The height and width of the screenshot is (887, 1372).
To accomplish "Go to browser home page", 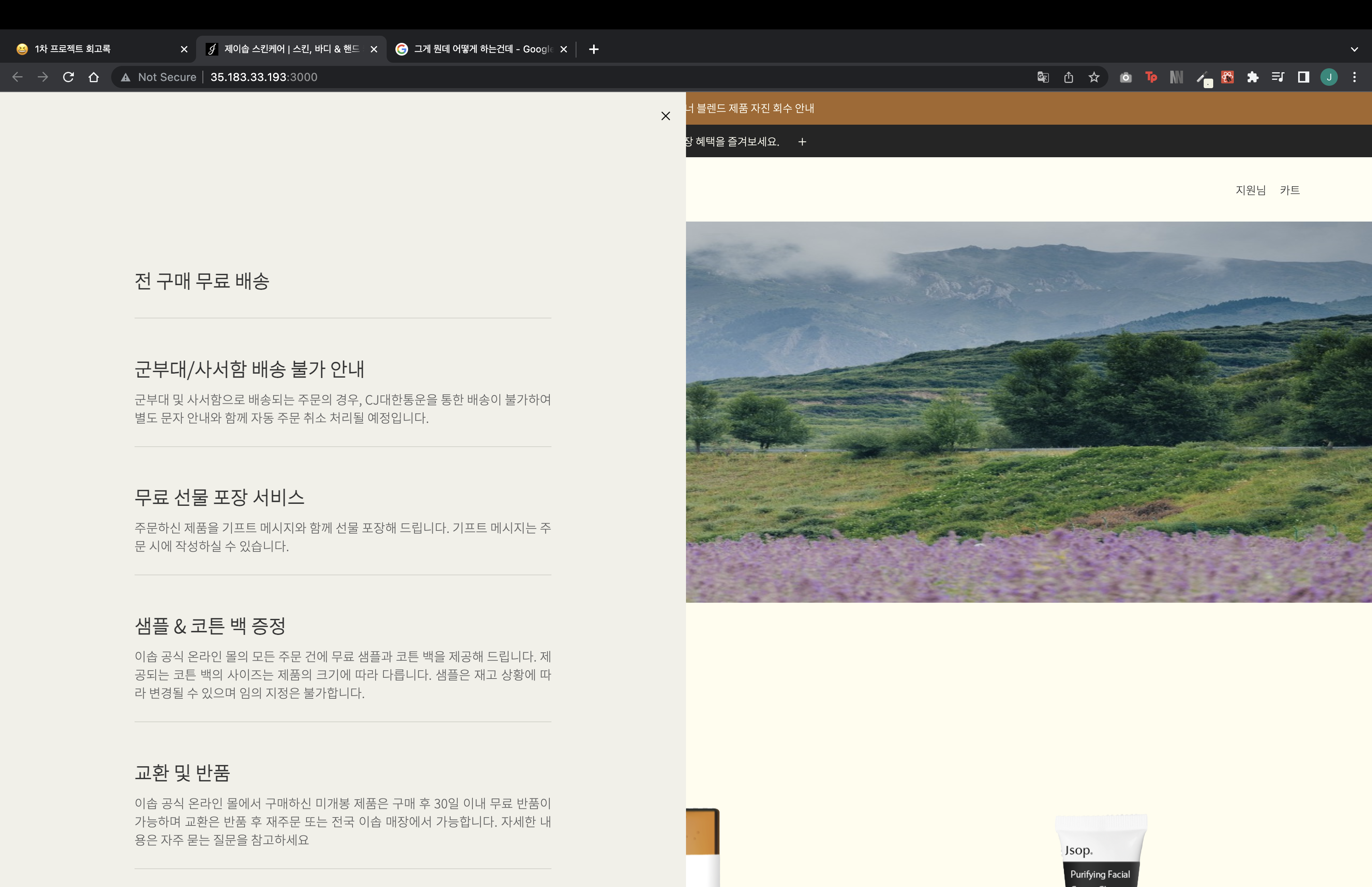I will [93, 77].
